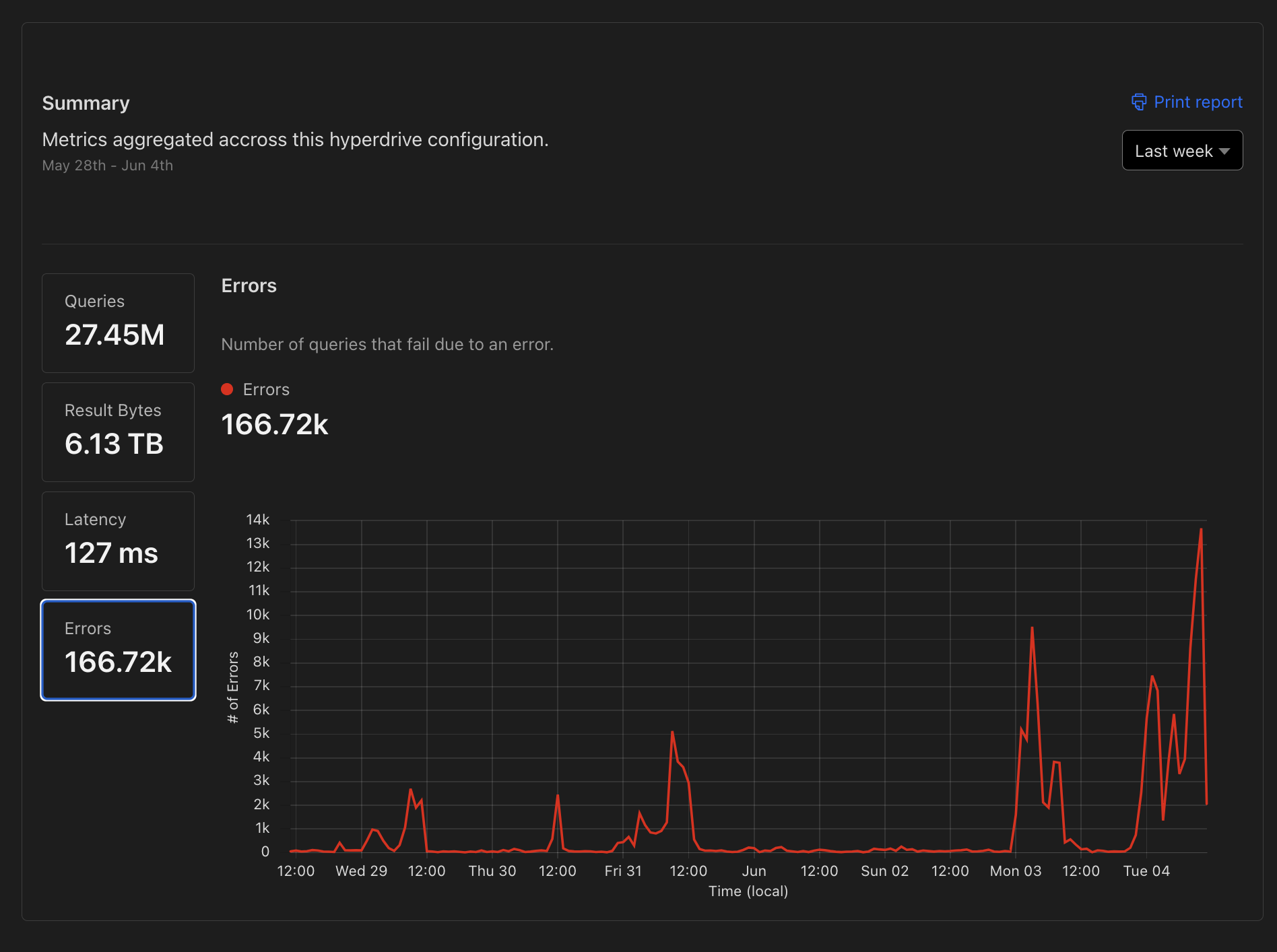Image resolution: width=1277 pixels, height=952 pixels.
Task: Click the Errors chart heading
Action: tap(249, 285)
